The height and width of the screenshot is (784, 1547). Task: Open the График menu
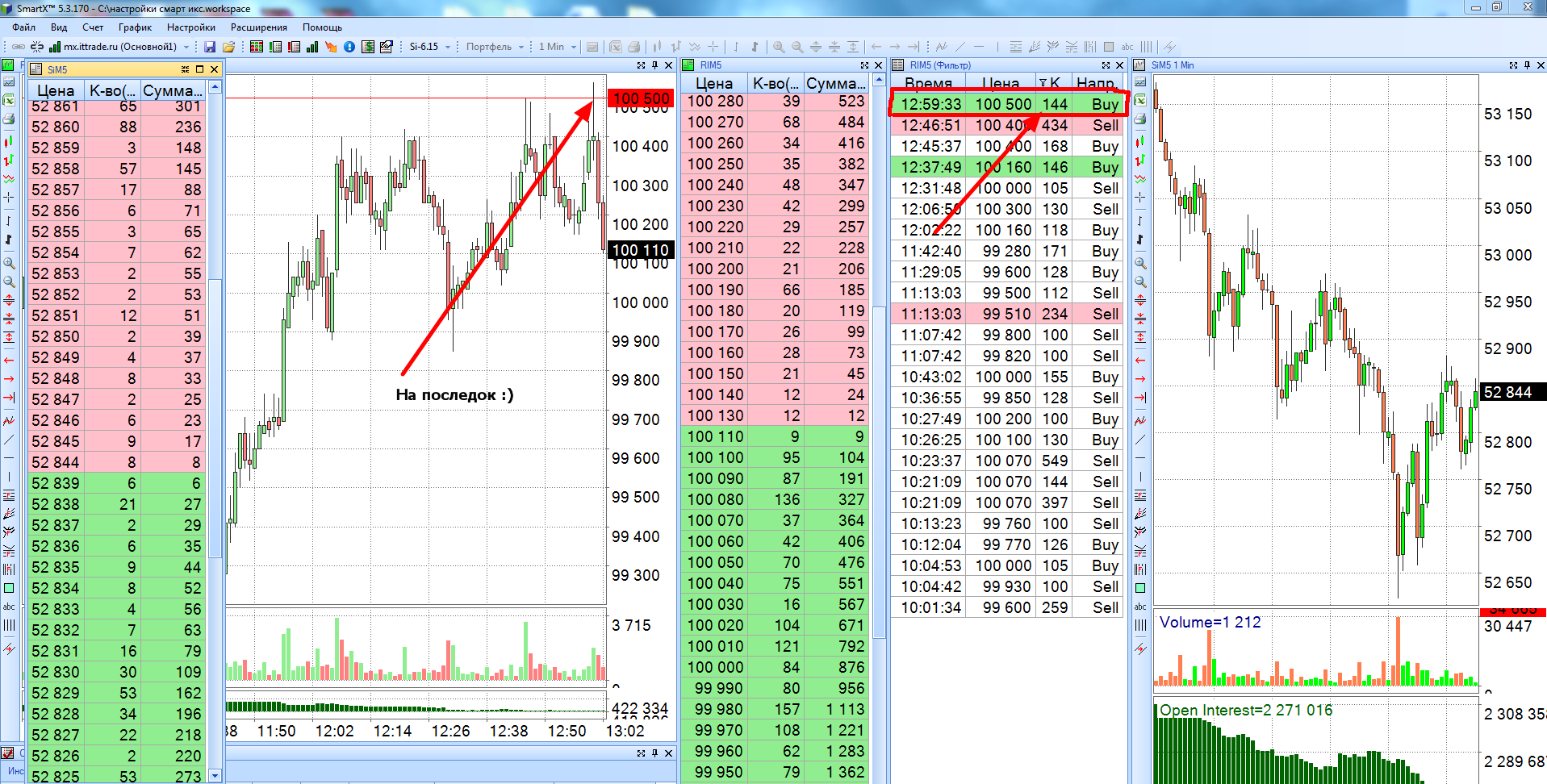point(135,27)
